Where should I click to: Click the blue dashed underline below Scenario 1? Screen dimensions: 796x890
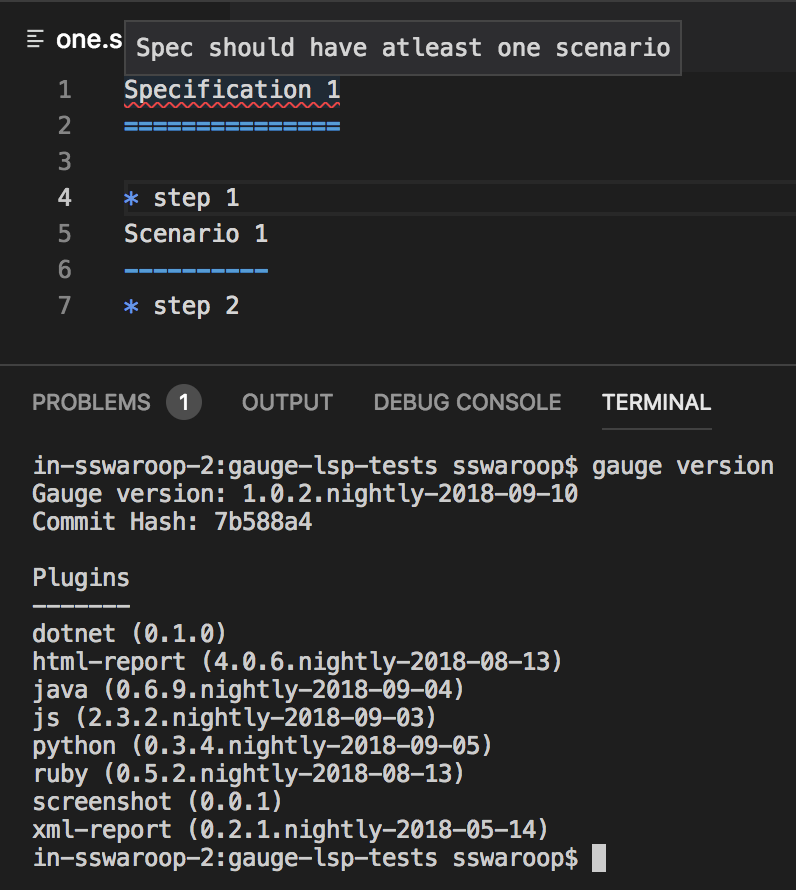tap(194, 268)
